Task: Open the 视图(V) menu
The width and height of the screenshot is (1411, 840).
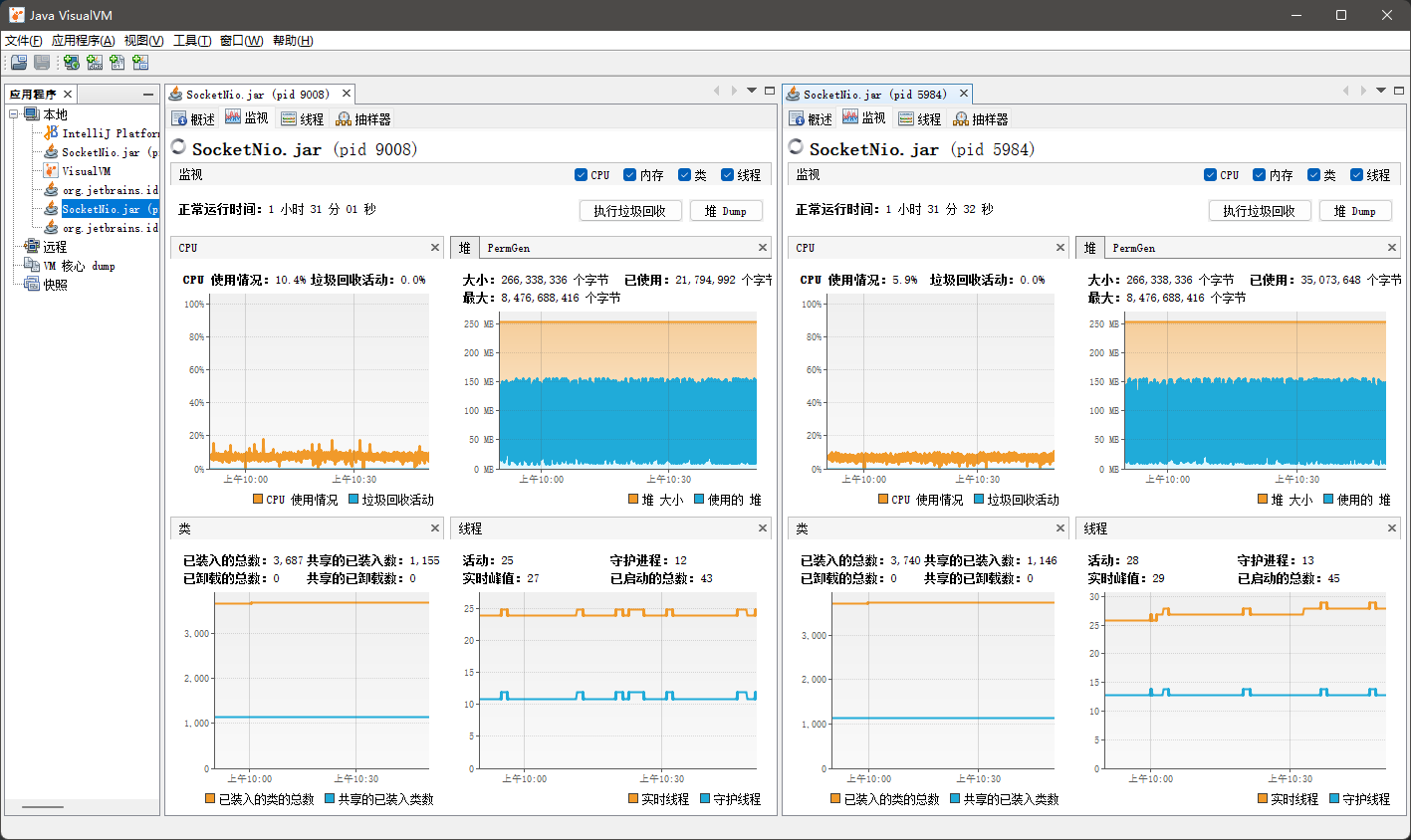Action: tap(143, 41)
